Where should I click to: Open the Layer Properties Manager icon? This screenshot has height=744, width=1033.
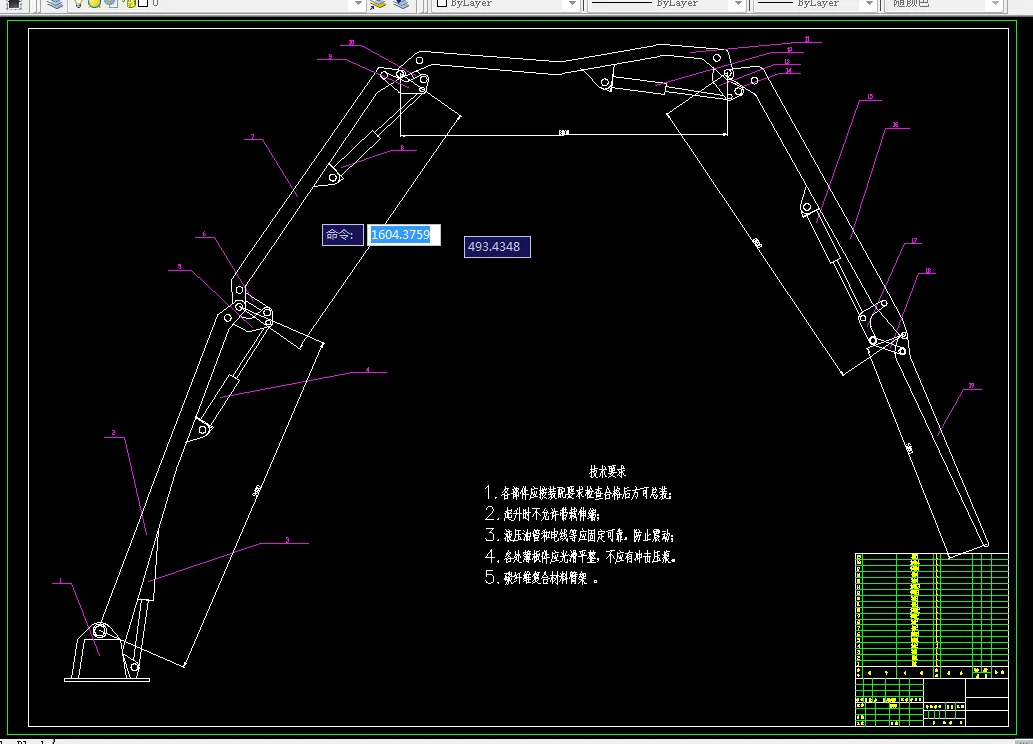(x=55, y=4)
